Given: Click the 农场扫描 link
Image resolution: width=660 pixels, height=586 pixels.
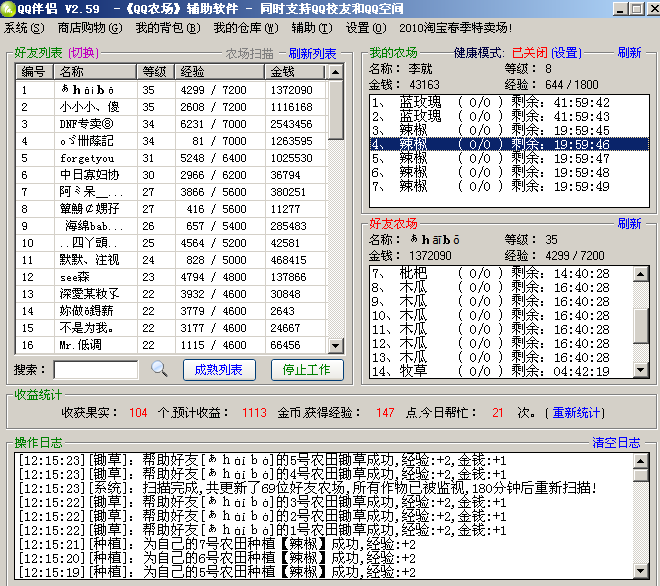Looking at the screenshot, I should (x=250, y=53).
